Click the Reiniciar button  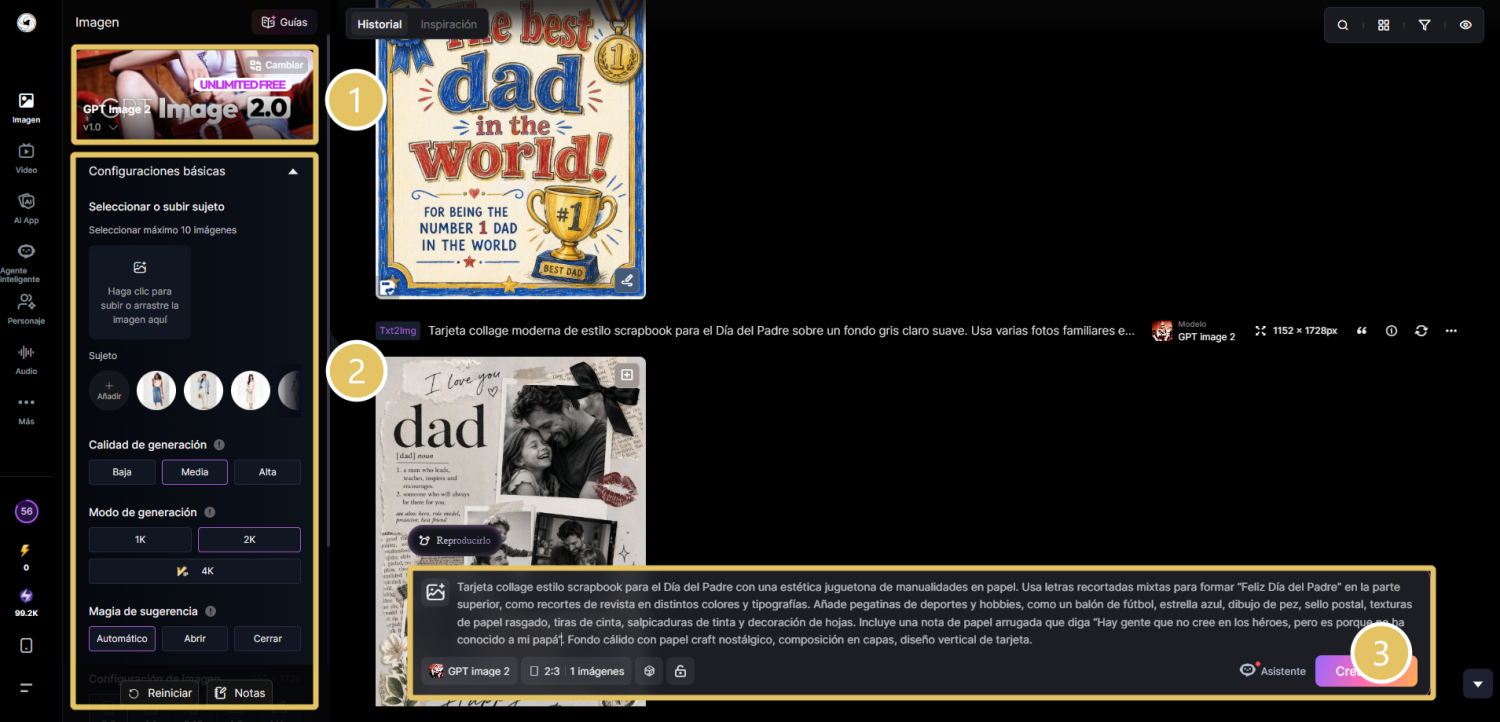(161, 693)
